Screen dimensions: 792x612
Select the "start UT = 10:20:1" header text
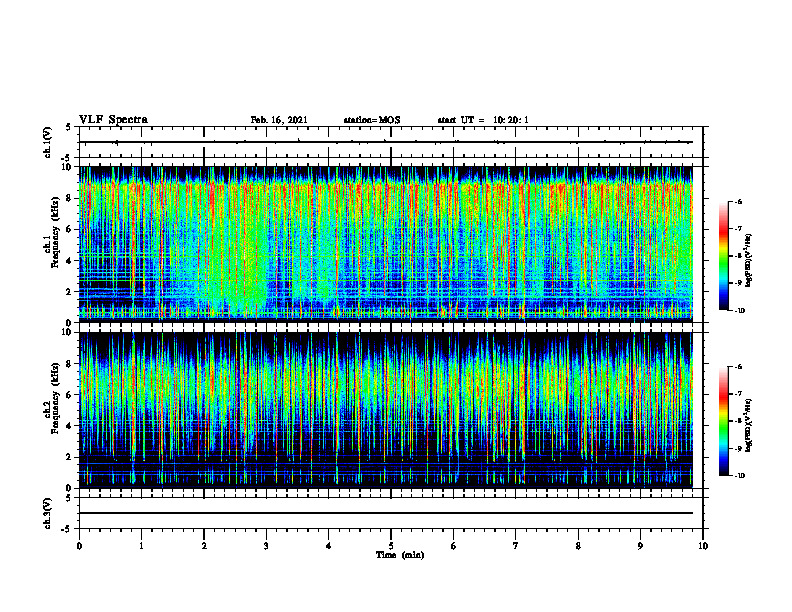pos(483,120)
